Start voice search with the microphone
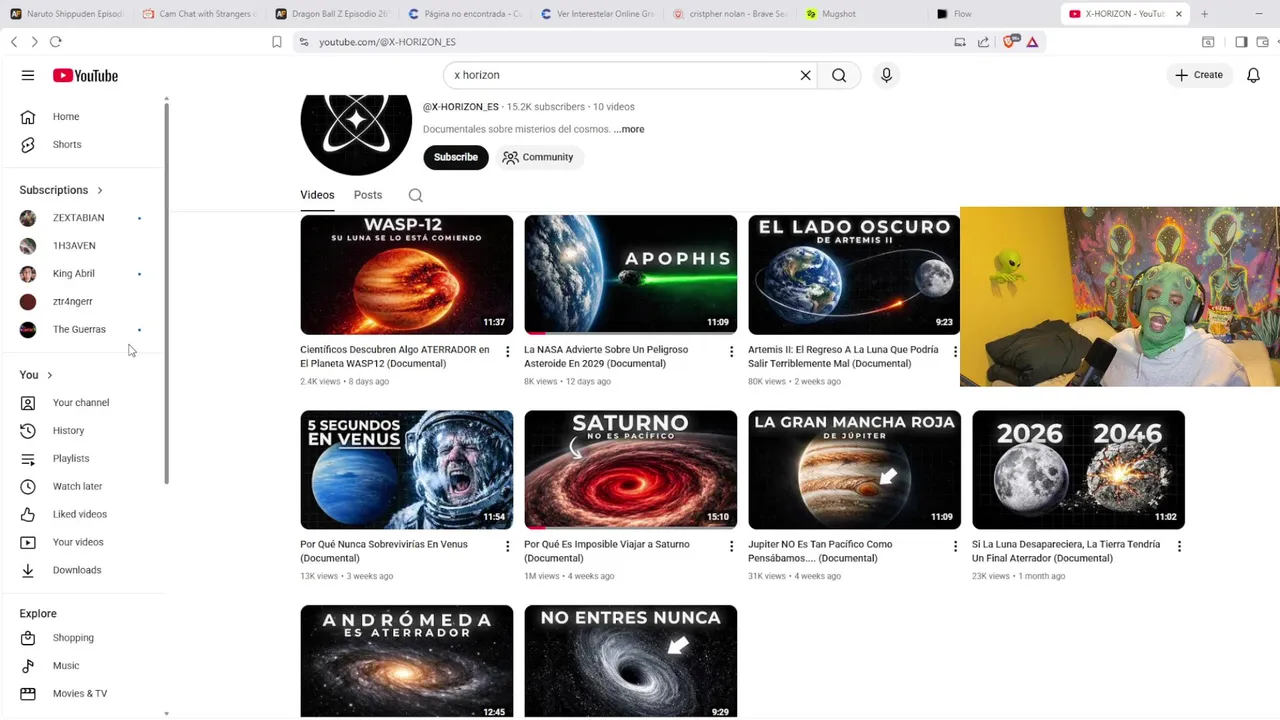This screenshot has width=1280, height=720. tap(886, 75)
